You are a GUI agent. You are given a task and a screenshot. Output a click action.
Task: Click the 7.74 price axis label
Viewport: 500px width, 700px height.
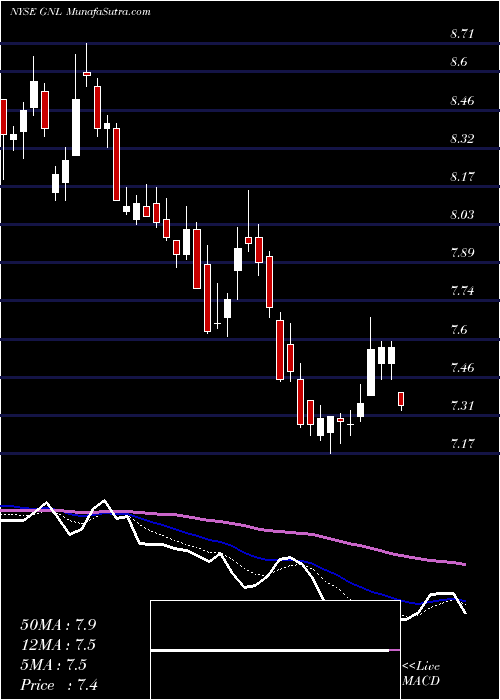[x=462, y=292]
